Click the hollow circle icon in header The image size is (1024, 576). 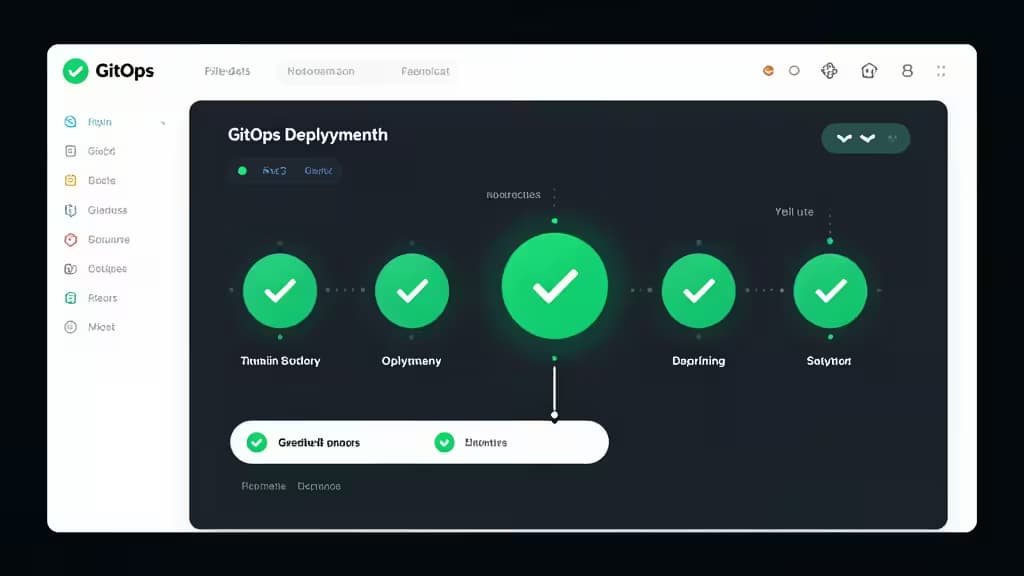(x=794, y=71)
